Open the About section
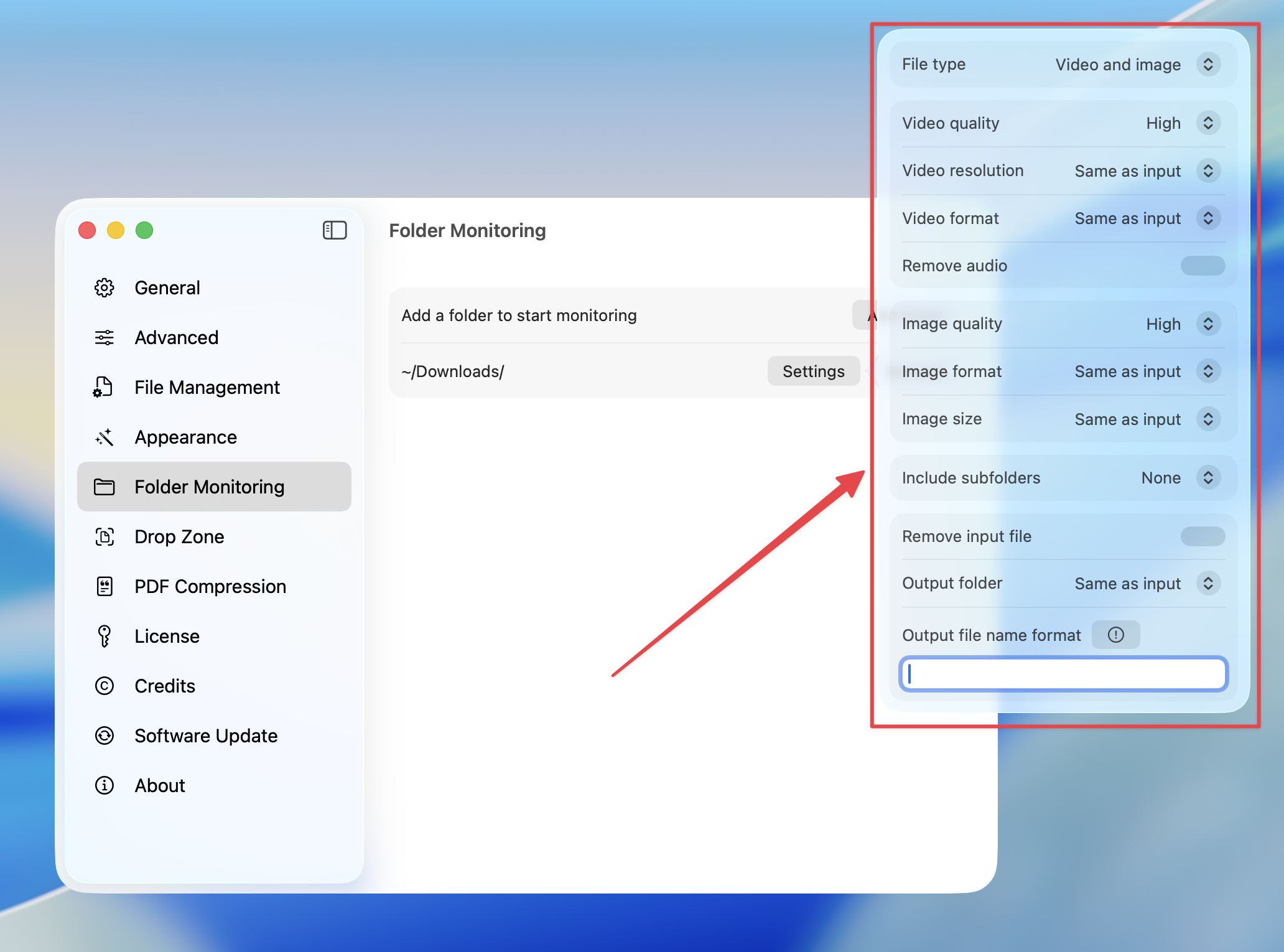Viewport: 1284px width, 952px height. click(x=159, y=785)
